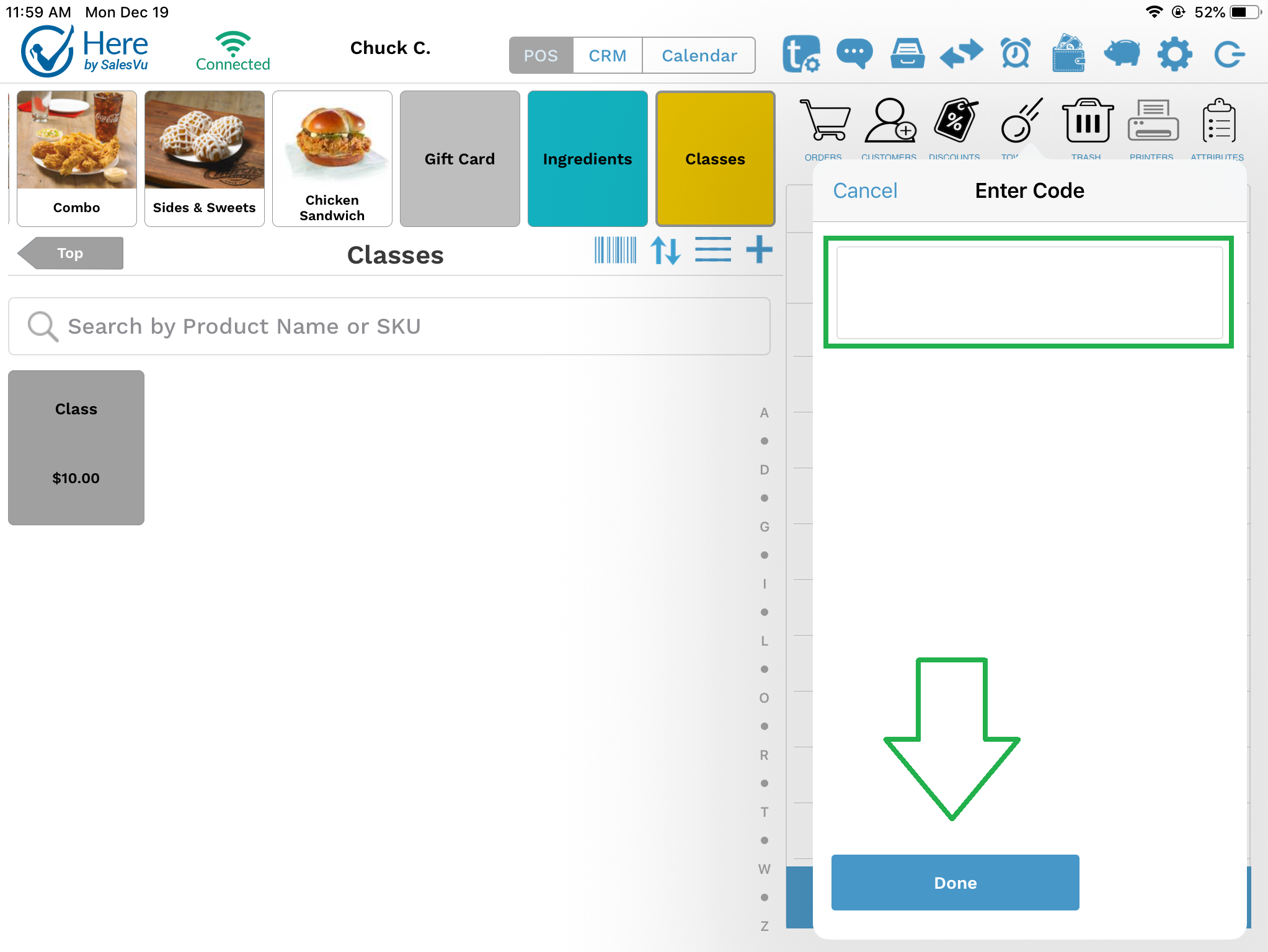The image size is (1268, 952).
Task: Tap the Here by SalesVu logo
Action: click(85, 51)
